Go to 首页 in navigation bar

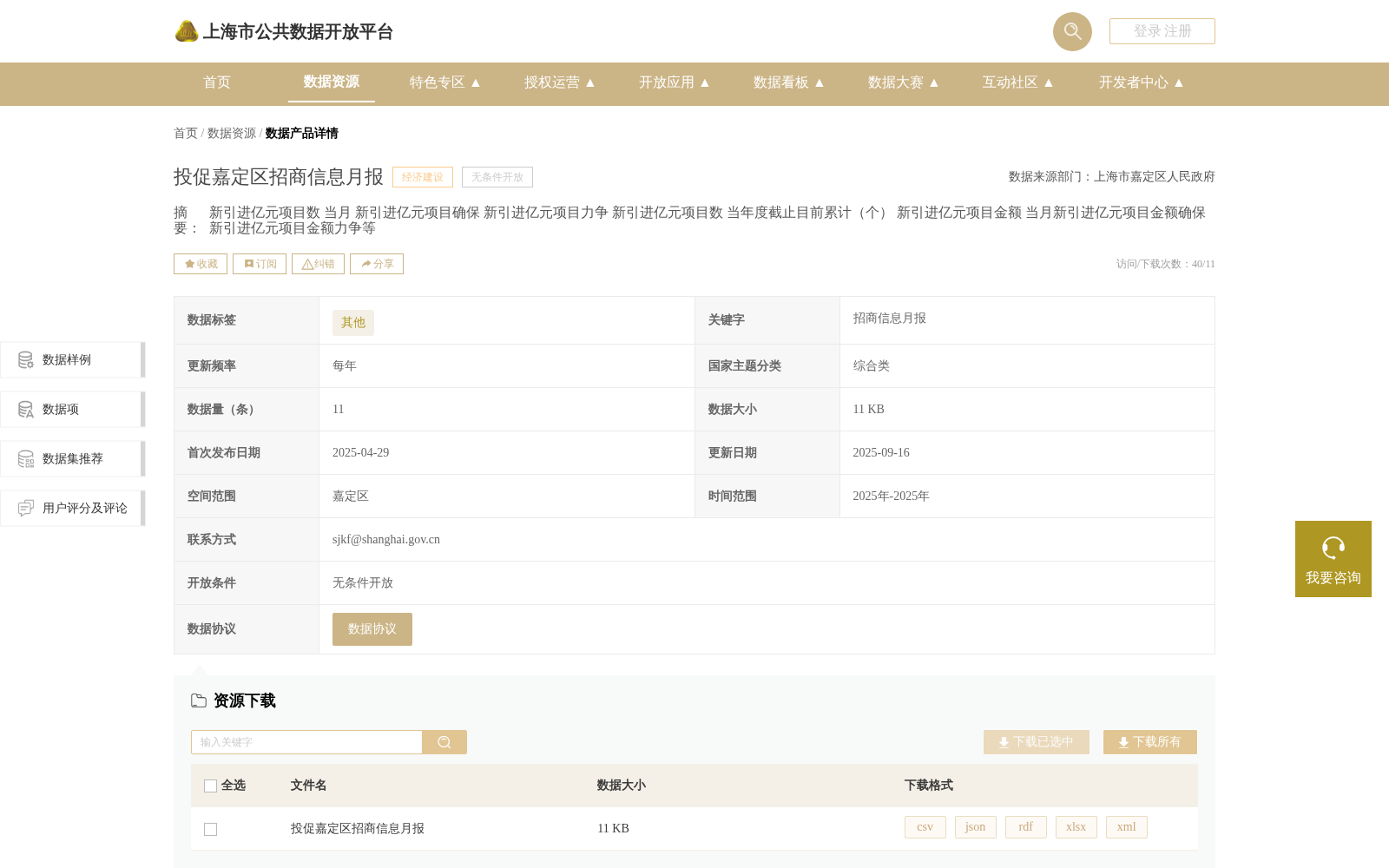217,82
